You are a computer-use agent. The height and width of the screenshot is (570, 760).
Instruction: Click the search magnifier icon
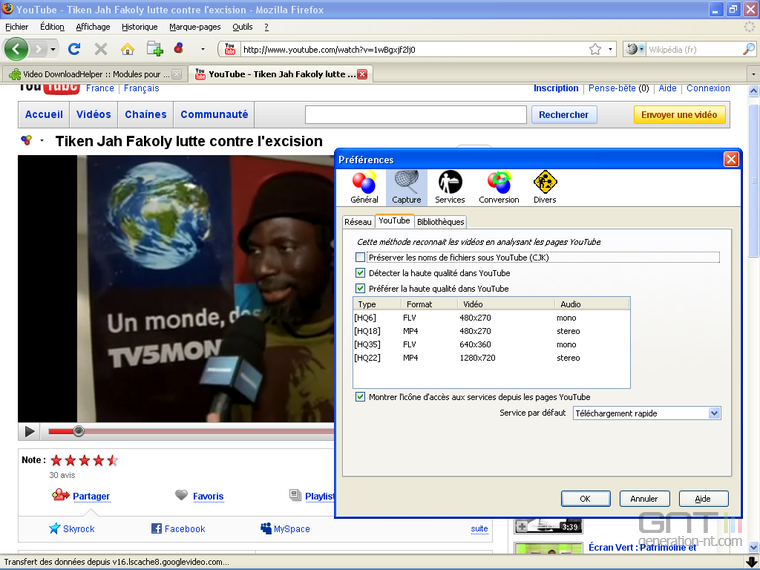[x=748, y=49]
